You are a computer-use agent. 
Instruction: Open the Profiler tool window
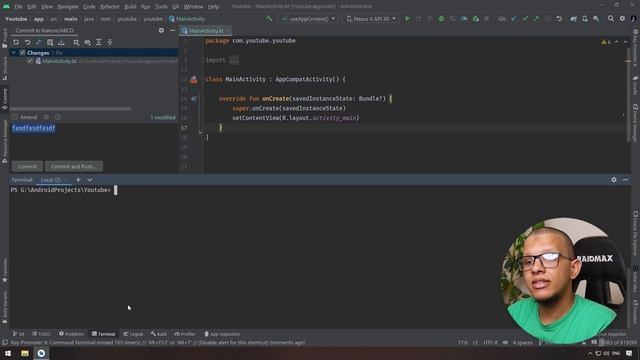(185, 334)
